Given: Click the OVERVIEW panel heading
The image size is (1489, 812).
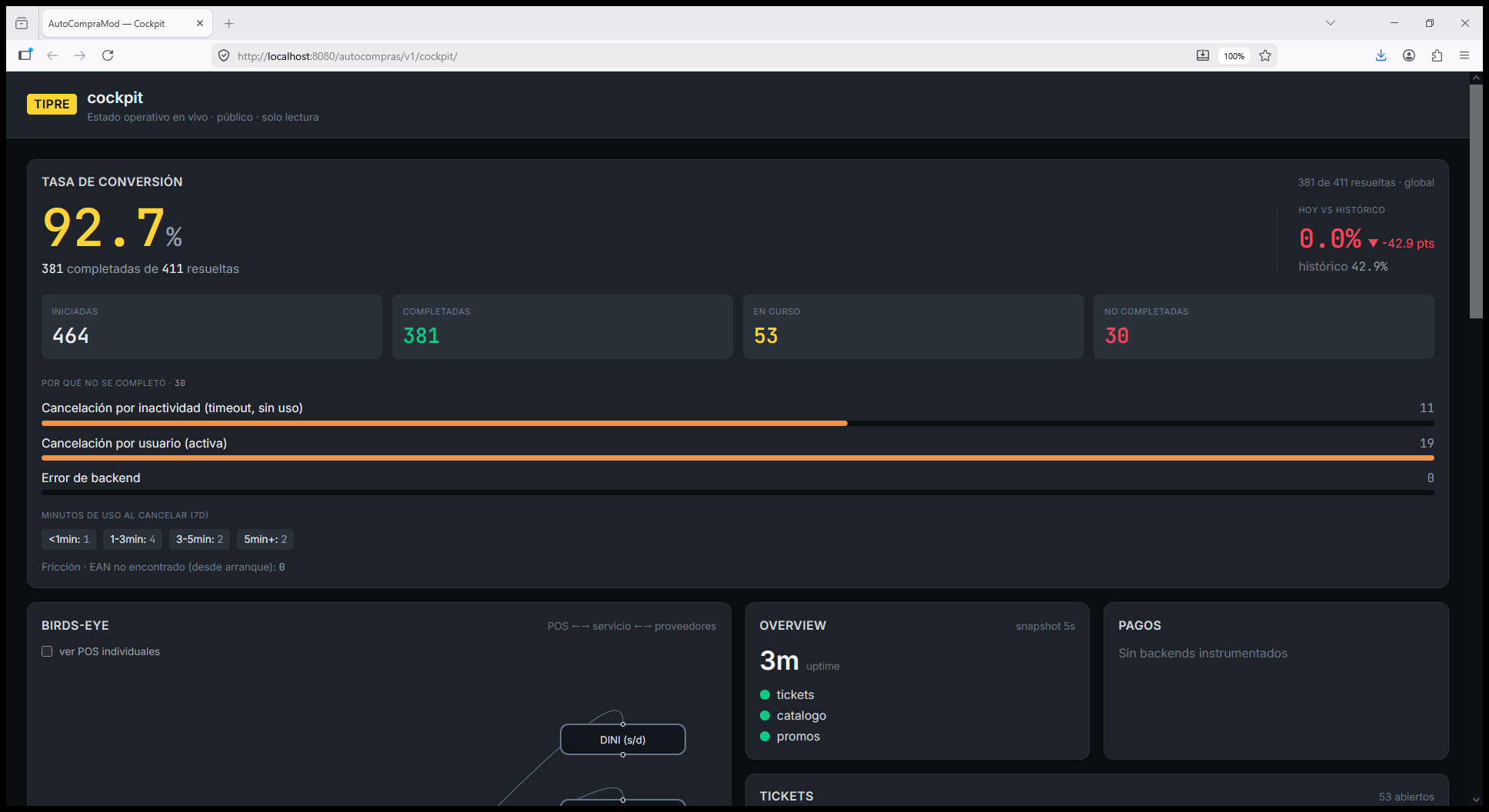Looking at the screenshot, I should coord(792,625).
